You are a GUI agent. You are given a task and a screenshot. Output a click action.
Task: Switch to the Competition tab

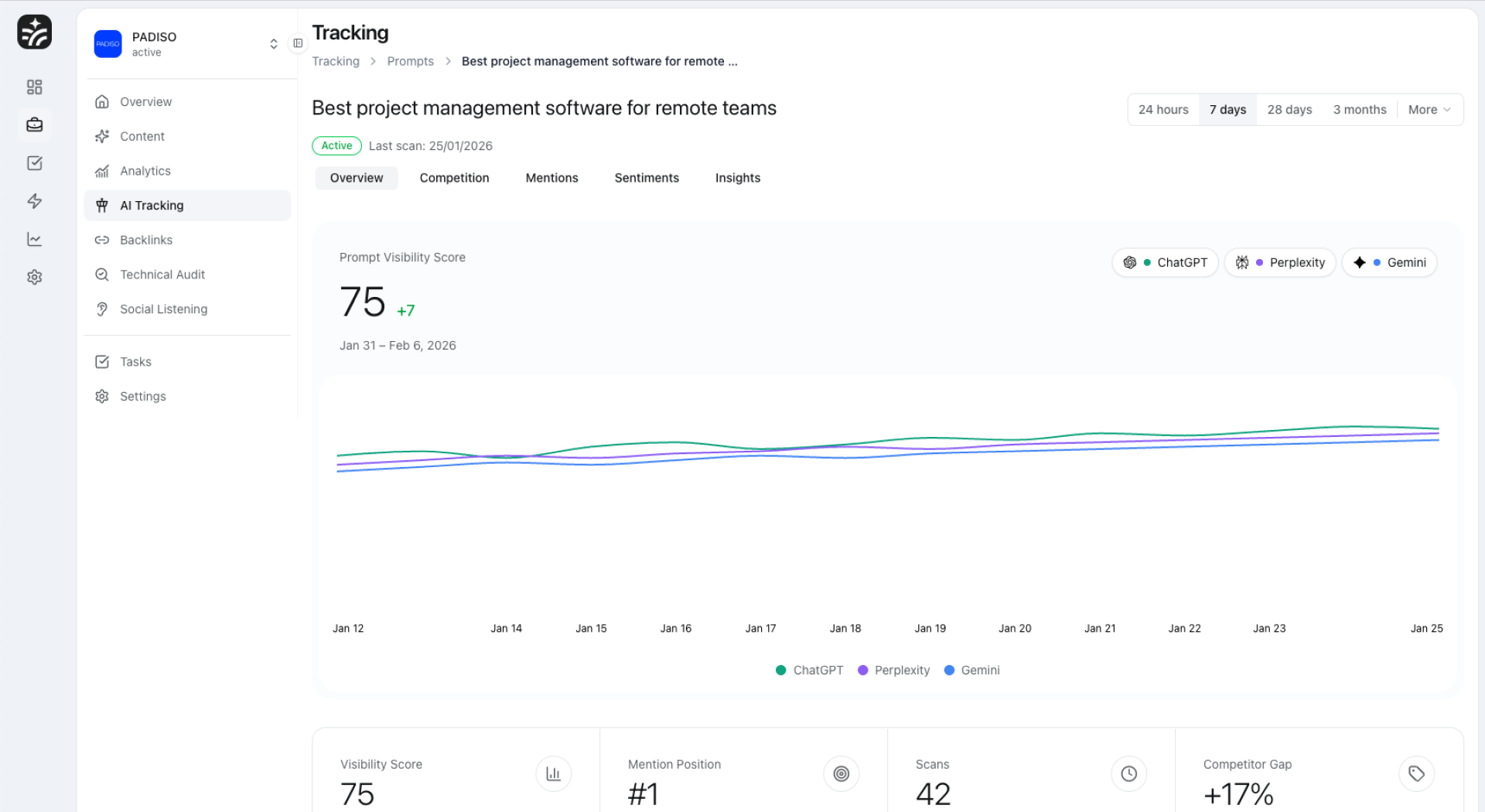tap(454, 178)
